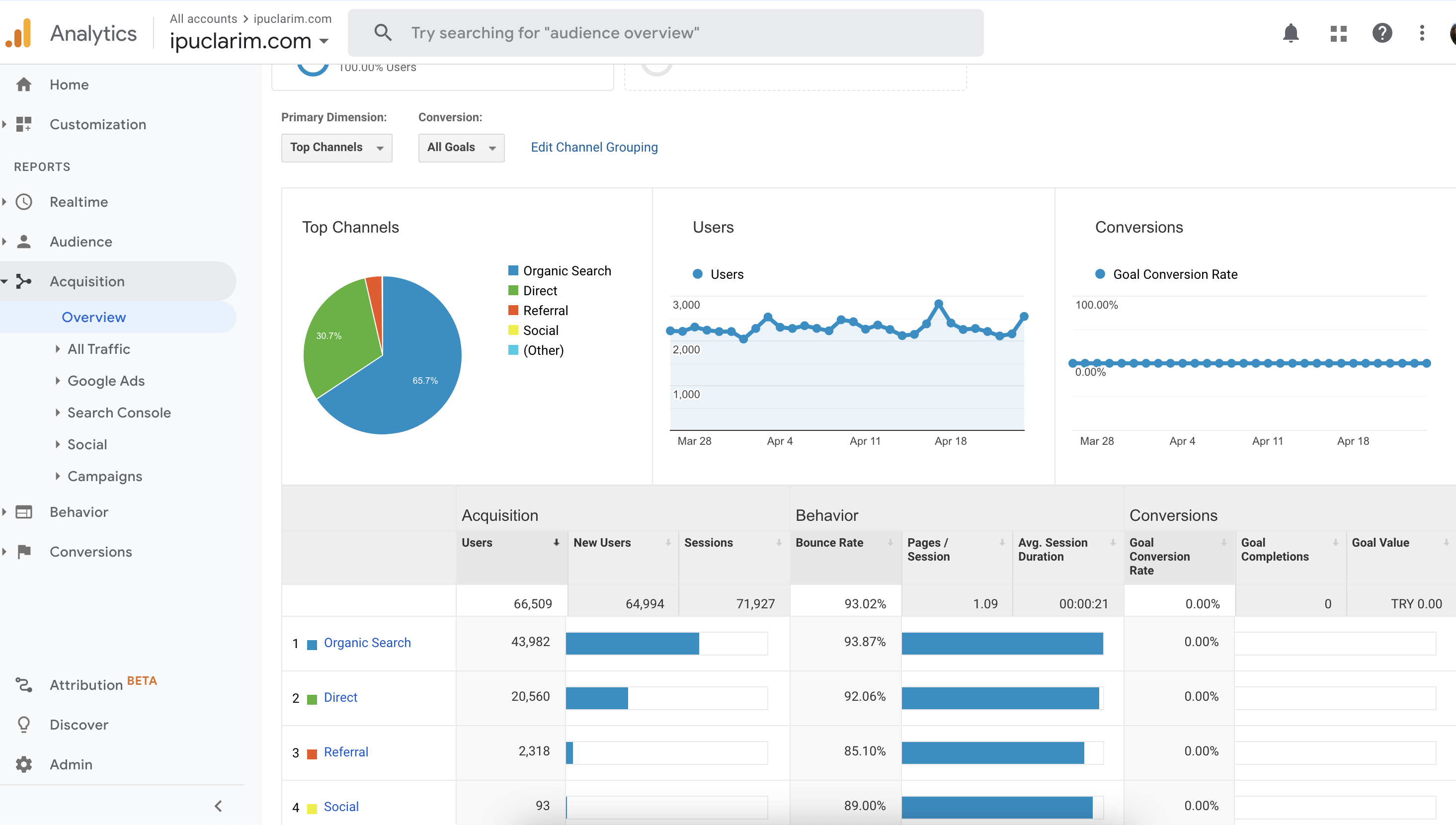The image size is (1456, 825).
Task: Open the three-dot more options menu
Action: 1422,33
